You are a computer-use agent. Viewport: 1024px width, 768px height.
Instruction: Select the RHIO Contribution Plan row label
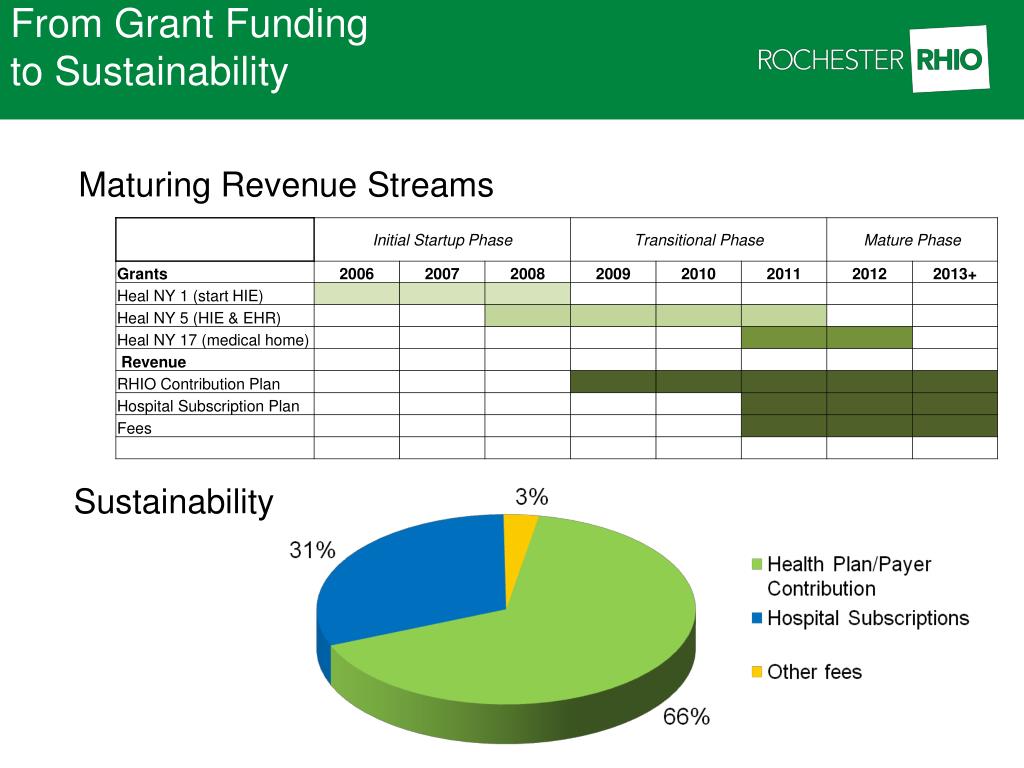pyautogui.click(x=198, y=383)
